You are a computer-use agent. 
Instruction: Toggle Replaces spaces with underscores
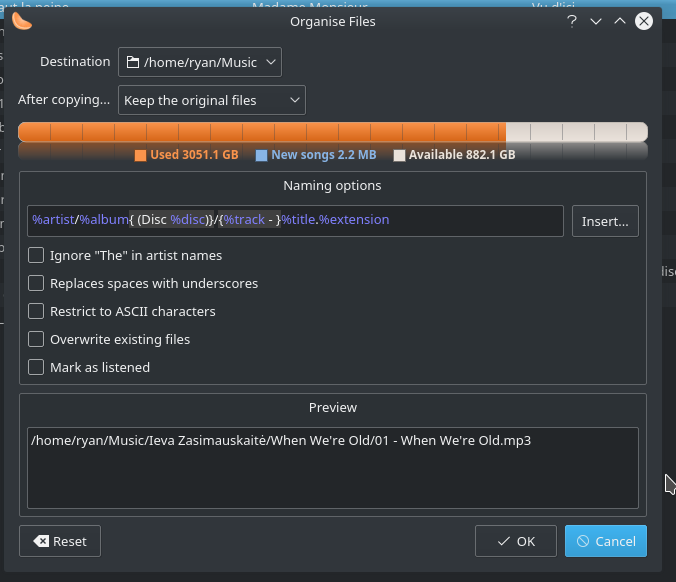[x=36, y=283]
